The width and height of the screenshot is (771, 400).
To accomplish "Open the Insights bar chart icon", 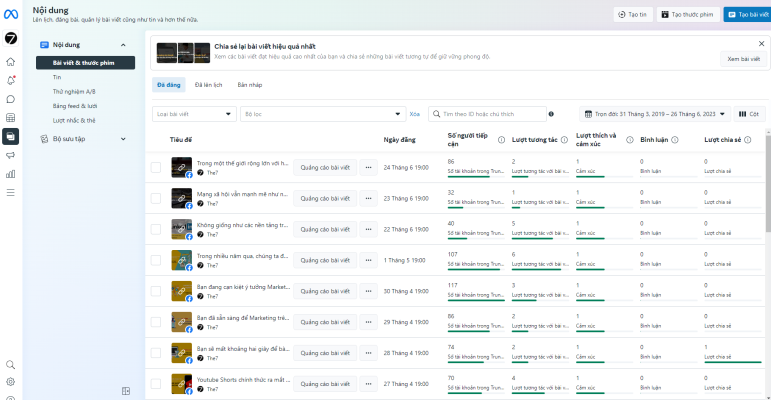I will (10, 173).
